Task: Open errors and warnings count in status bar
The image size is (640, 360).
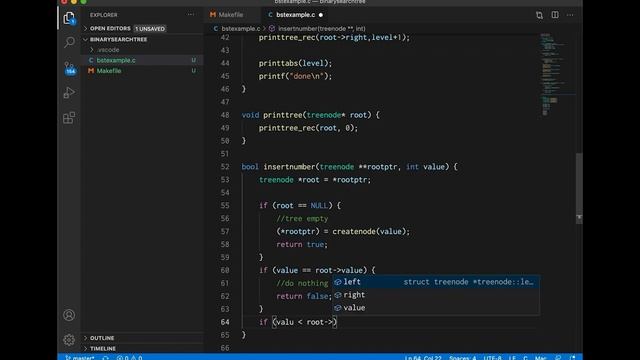Action: click(x=129, y=358)
